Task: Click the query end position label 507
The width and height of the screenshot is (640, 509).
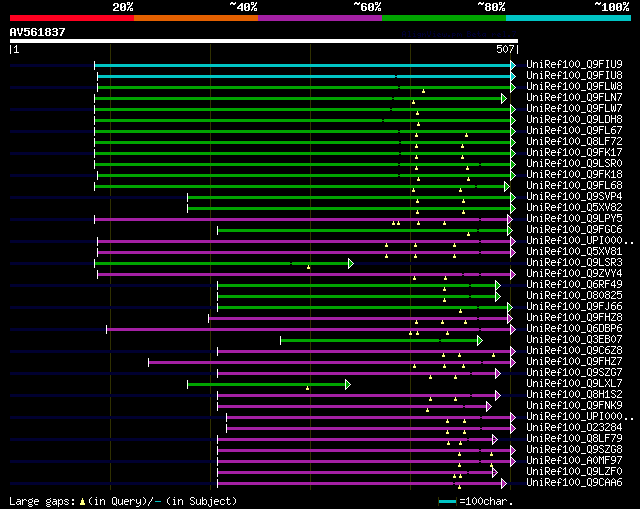Action: [x=505, y=49]
